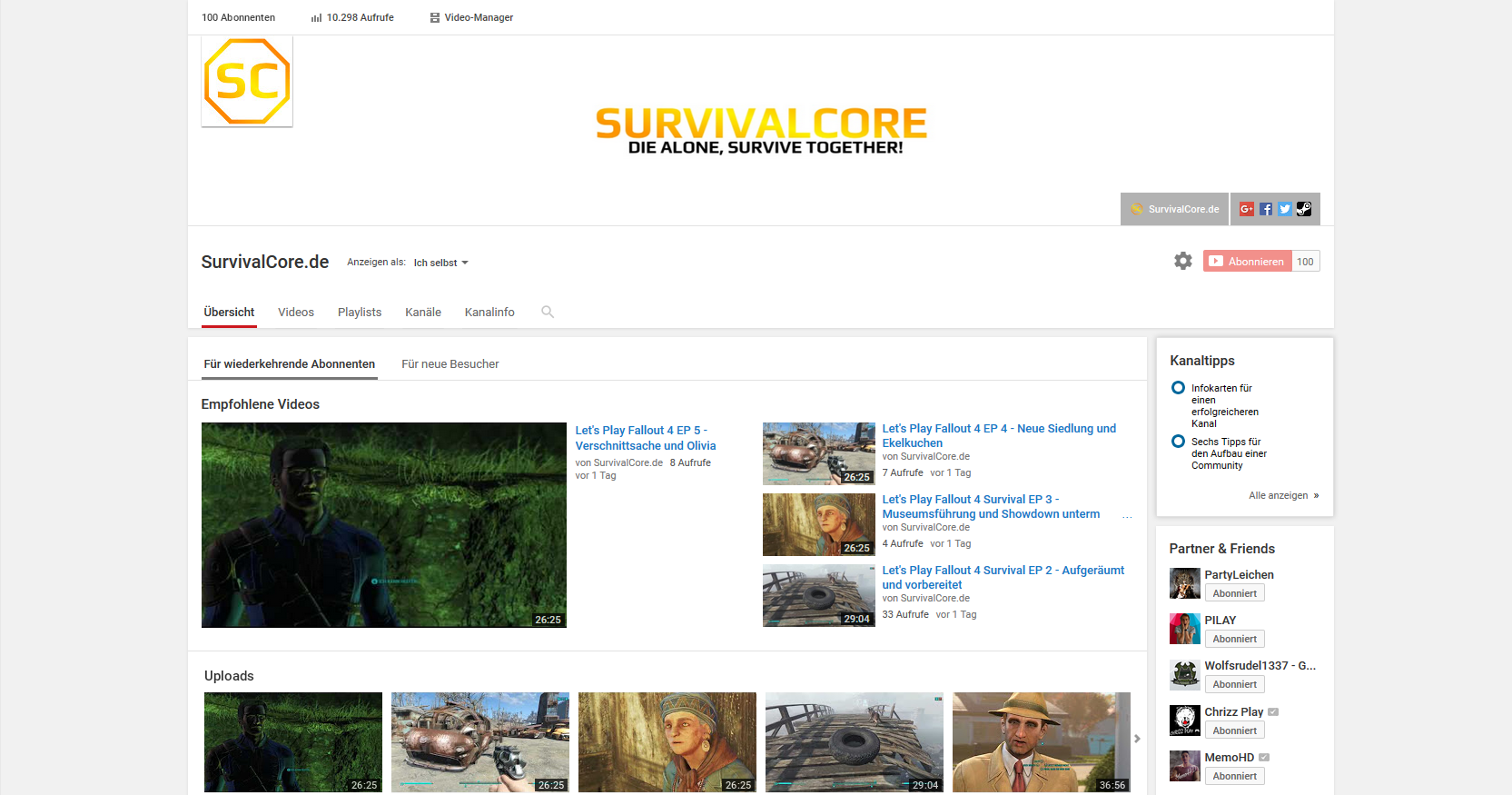1512x795 pixels.
Task: Open 'Let's Play Fallout 4 EP 5' title link
Action: click(646, 438)
